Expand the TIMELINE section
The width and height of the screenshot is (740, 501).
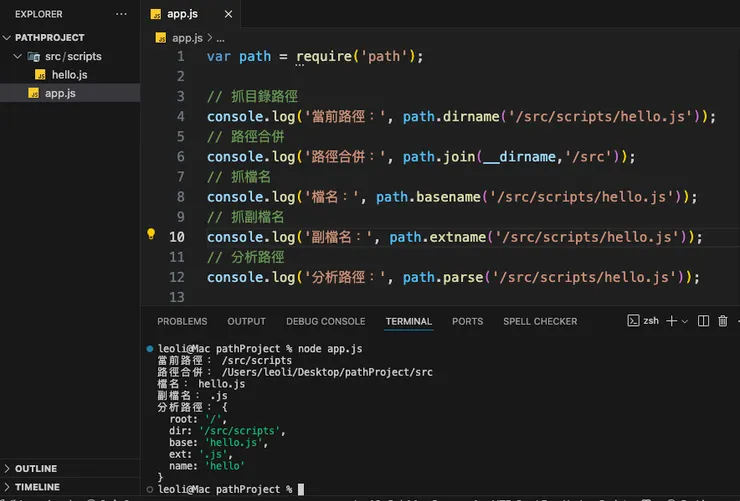[x=36, y=487]
